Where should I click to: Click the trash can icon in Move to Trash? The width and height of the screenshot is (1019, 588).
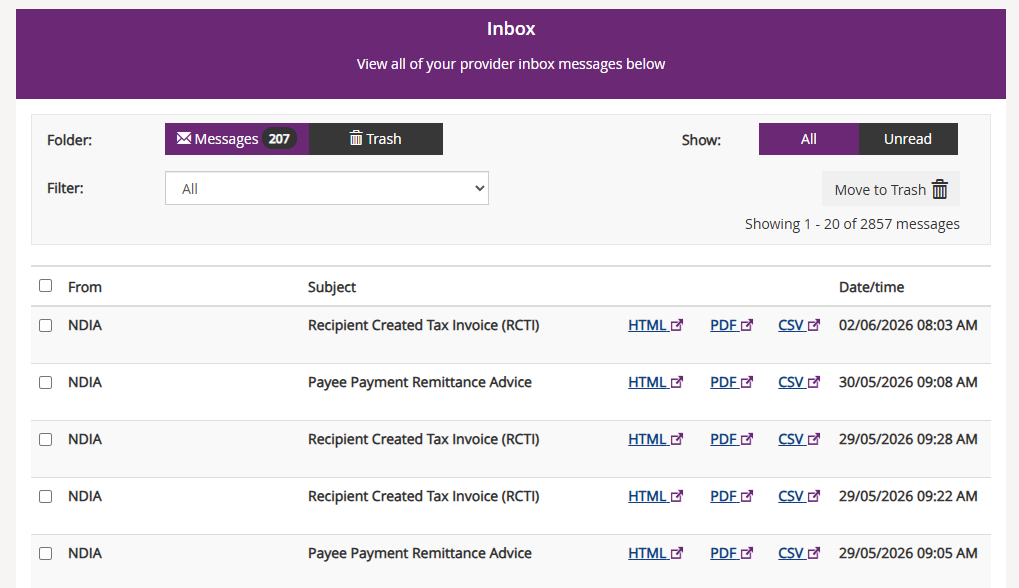(x=940, y=189)
